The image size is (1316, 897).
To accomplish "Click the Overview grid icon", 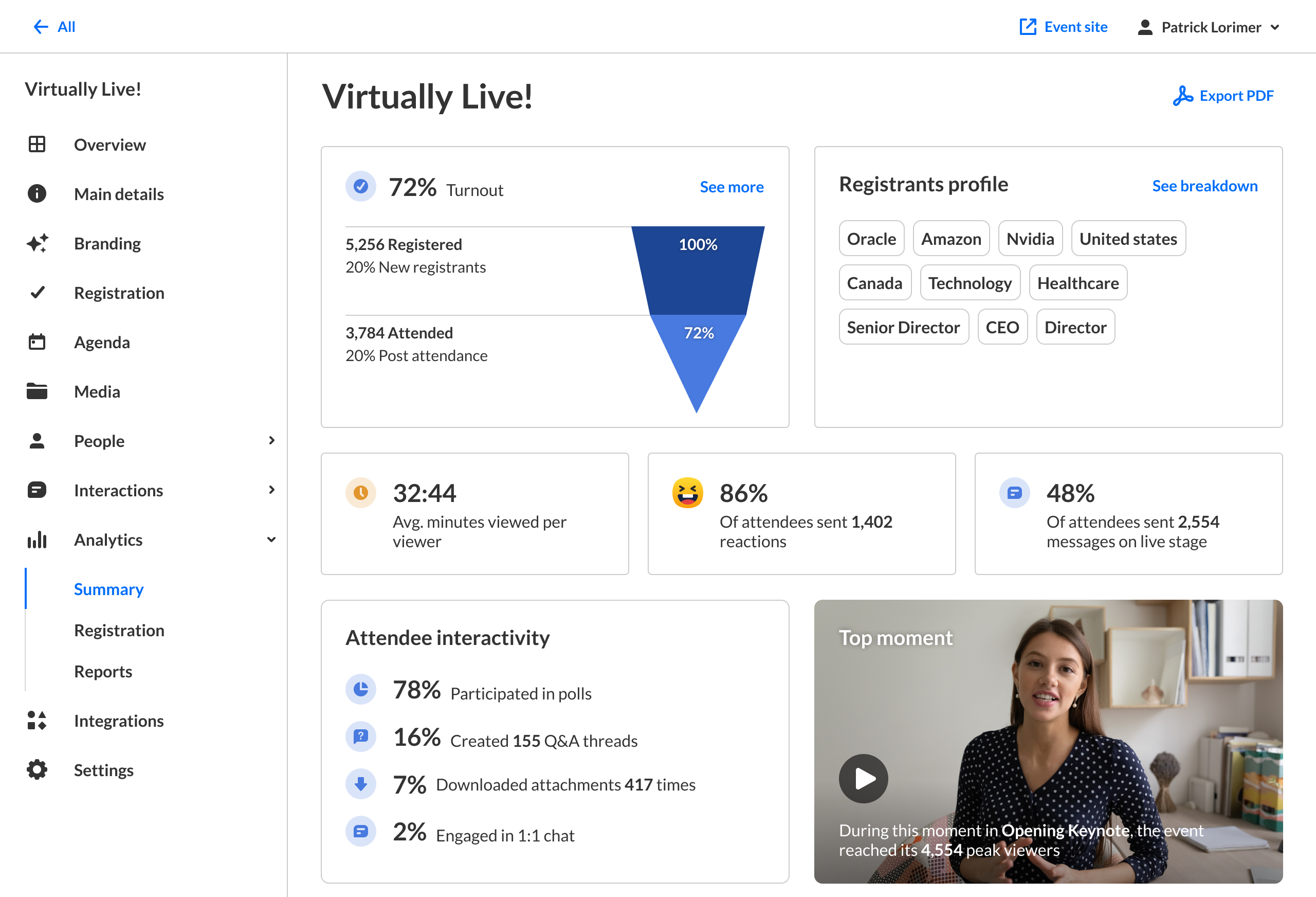I will pyautogui.click(x=37, y=145).
